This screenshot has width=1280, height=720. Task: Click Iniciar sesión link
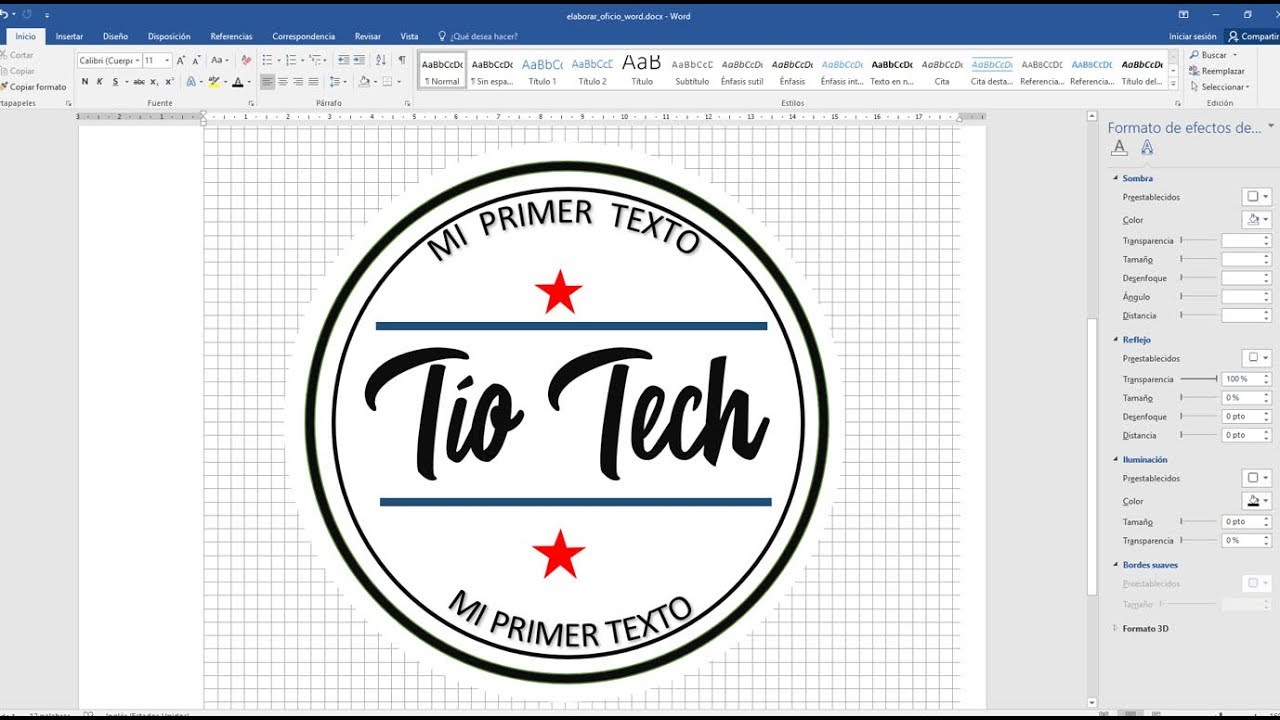(x=1192, y=36)
